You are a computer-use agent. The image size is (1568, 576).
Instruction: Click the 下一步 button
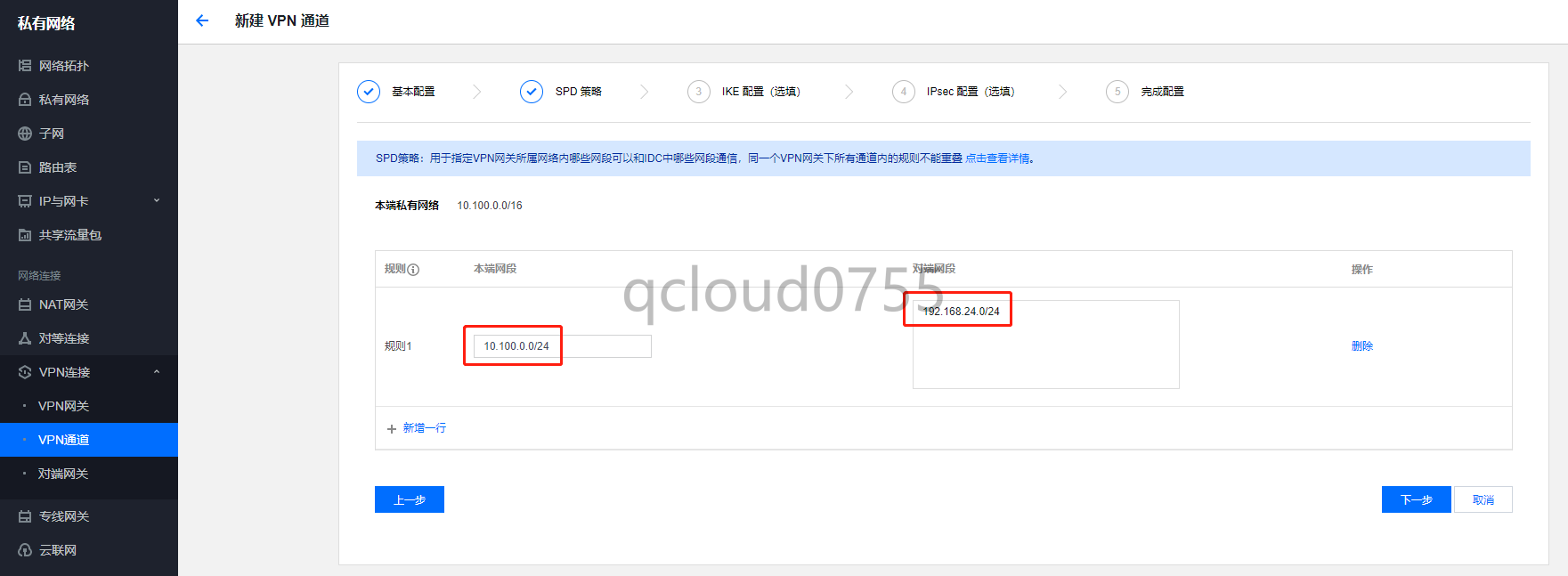tap(1416, 499)
